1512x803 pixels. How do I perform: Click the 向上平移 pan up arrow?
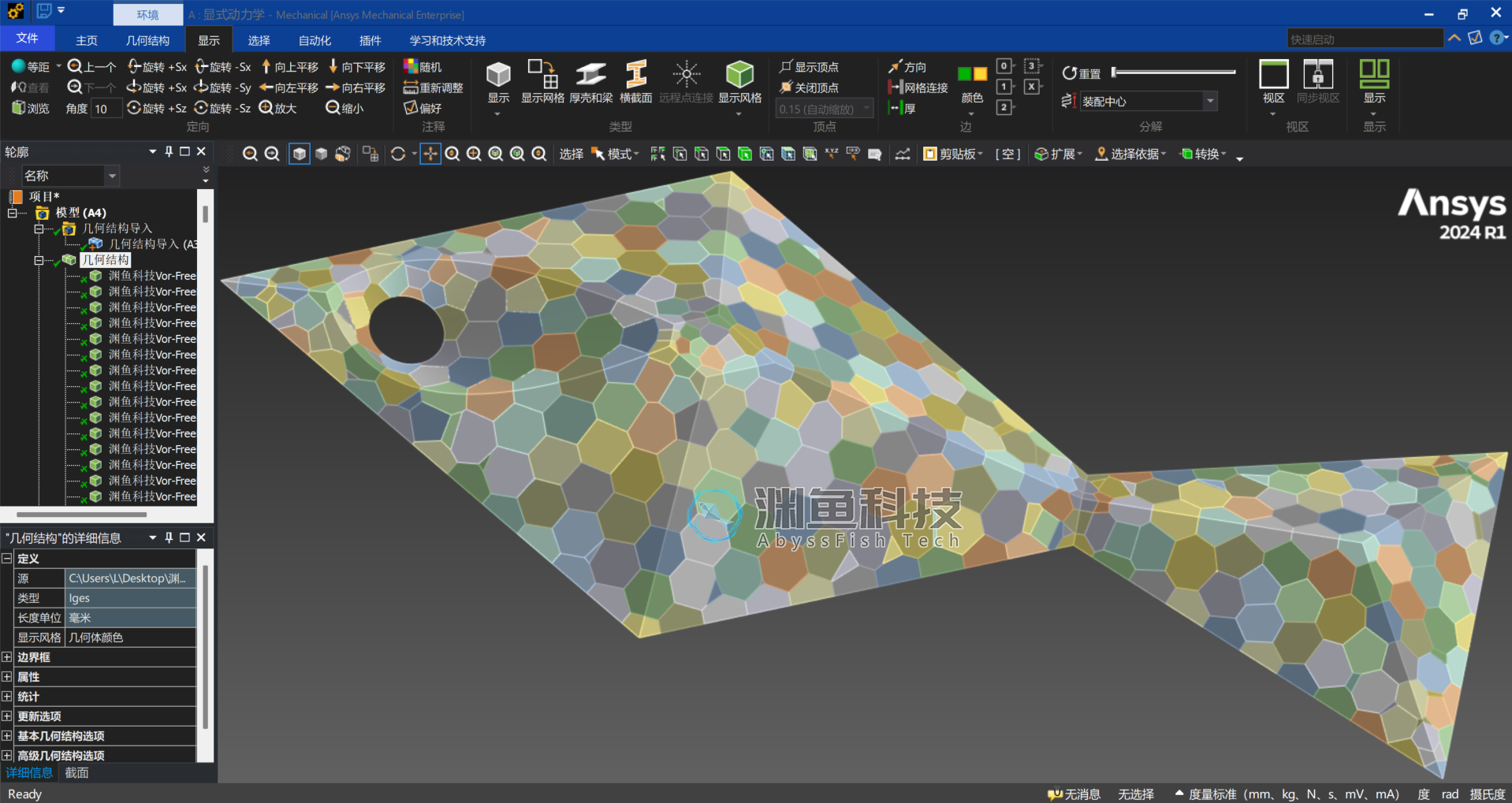click(266, 67)
